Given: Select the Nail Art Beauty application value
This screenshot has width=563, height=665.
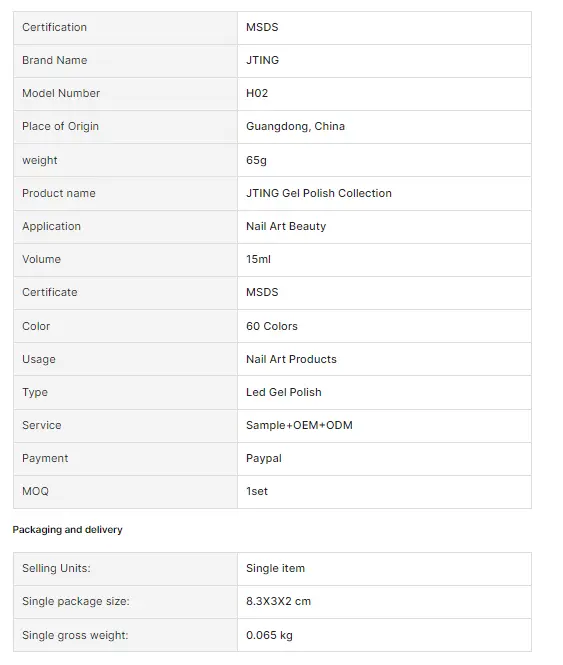Looking at the screenshot, I should [x=286, y=226].
